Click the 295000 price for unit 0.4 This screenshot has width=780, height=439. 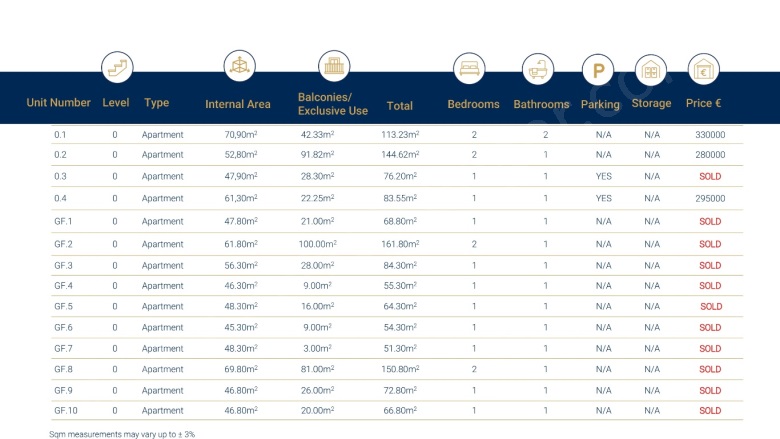[710, 198]
